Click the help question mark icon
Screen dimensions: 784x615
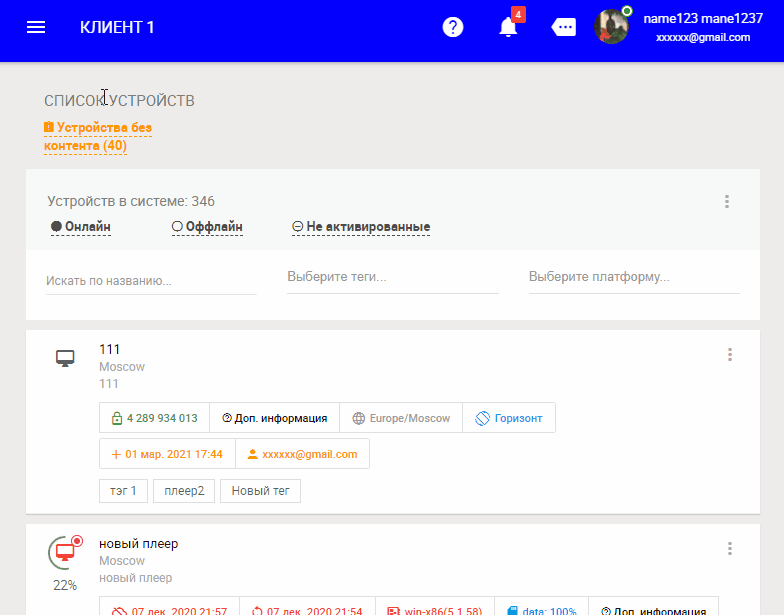[x=453, y=27]
